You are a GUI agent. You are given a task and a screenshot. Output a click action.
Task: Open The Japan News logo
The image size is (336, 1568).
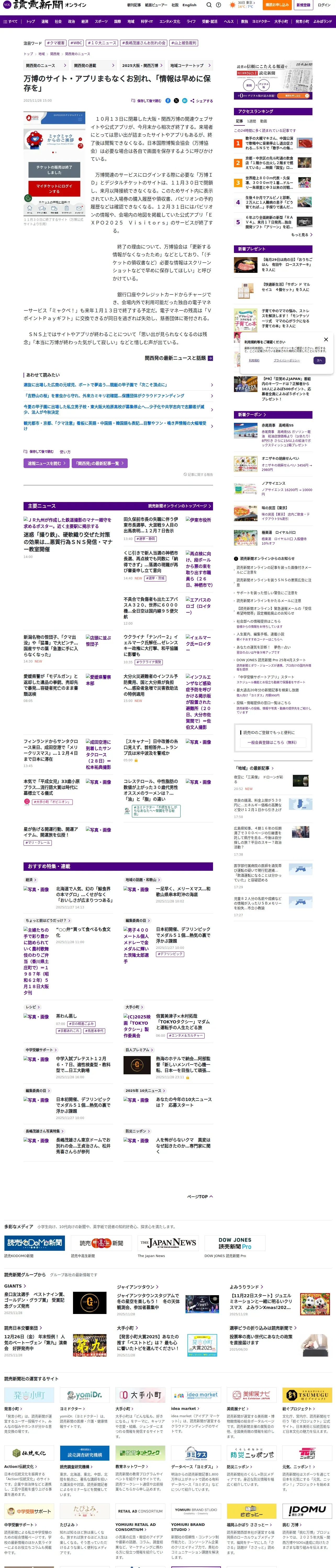[x=168, y=1242]
